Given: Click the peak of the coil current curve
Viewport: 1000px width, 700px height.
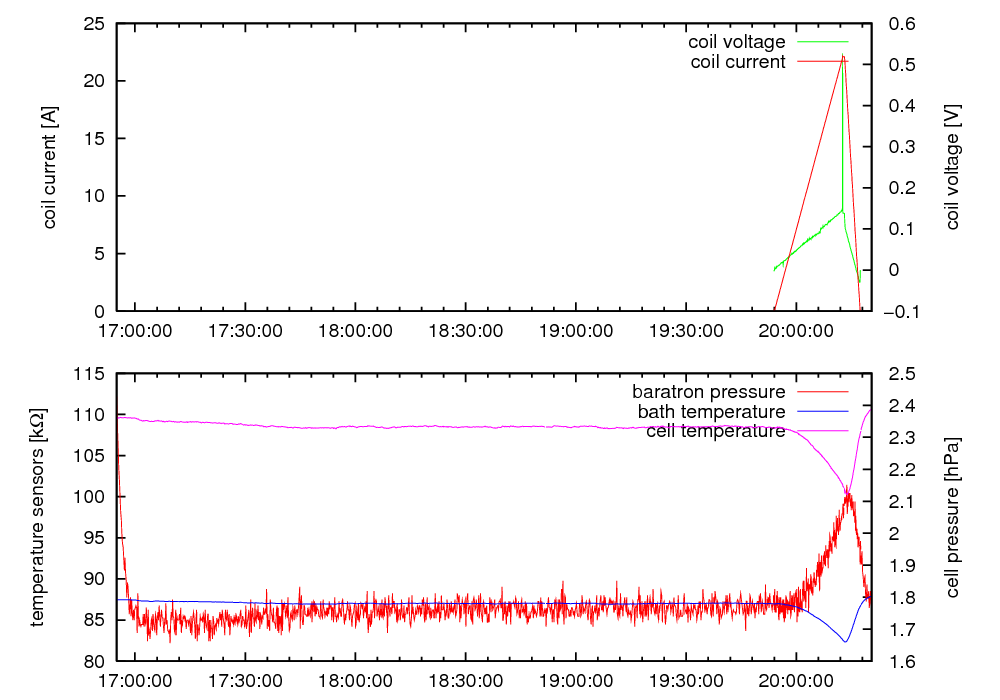Looking at the screenshot, I should (843, 56).
